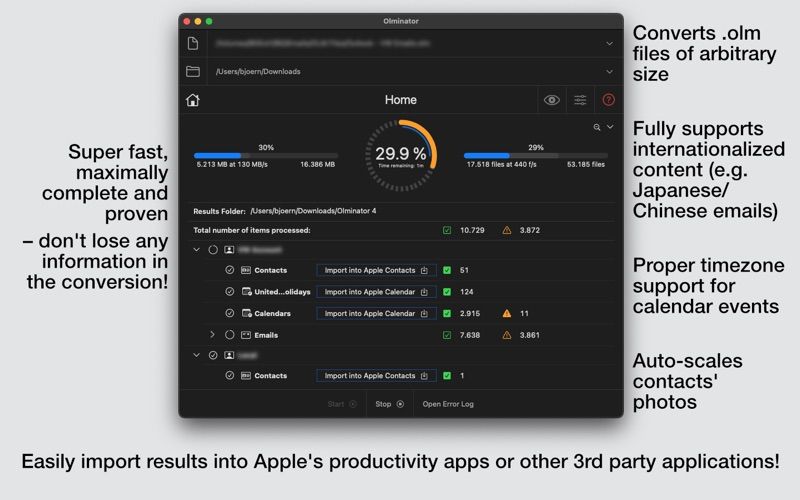Toggle the first account selection circle

[213, 249]
